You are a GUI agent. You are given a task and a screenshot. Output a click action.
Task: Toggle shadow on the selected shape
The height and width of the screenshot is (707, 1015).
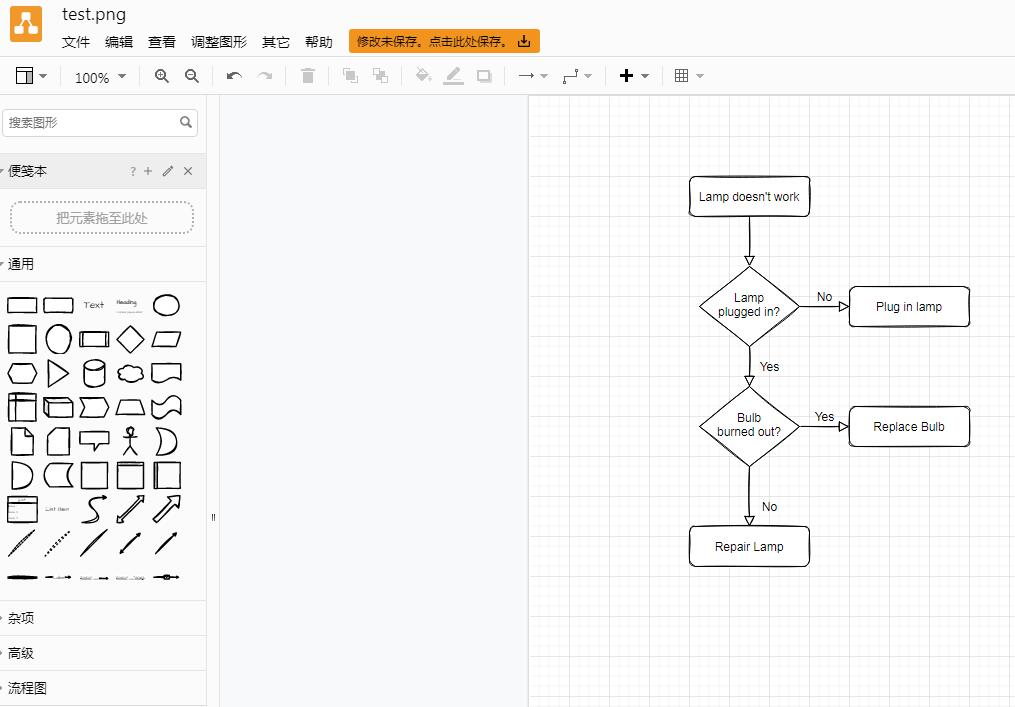[484, 76]
